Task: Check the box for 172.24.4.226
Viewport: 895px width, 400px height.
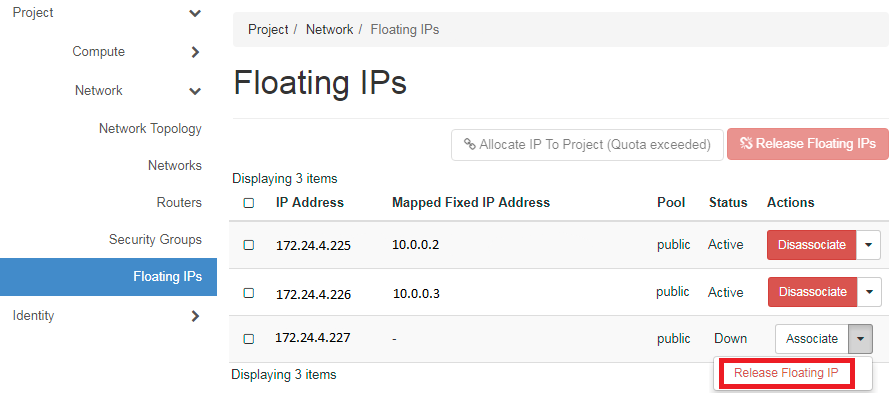Action: click(x=249, y=293)
